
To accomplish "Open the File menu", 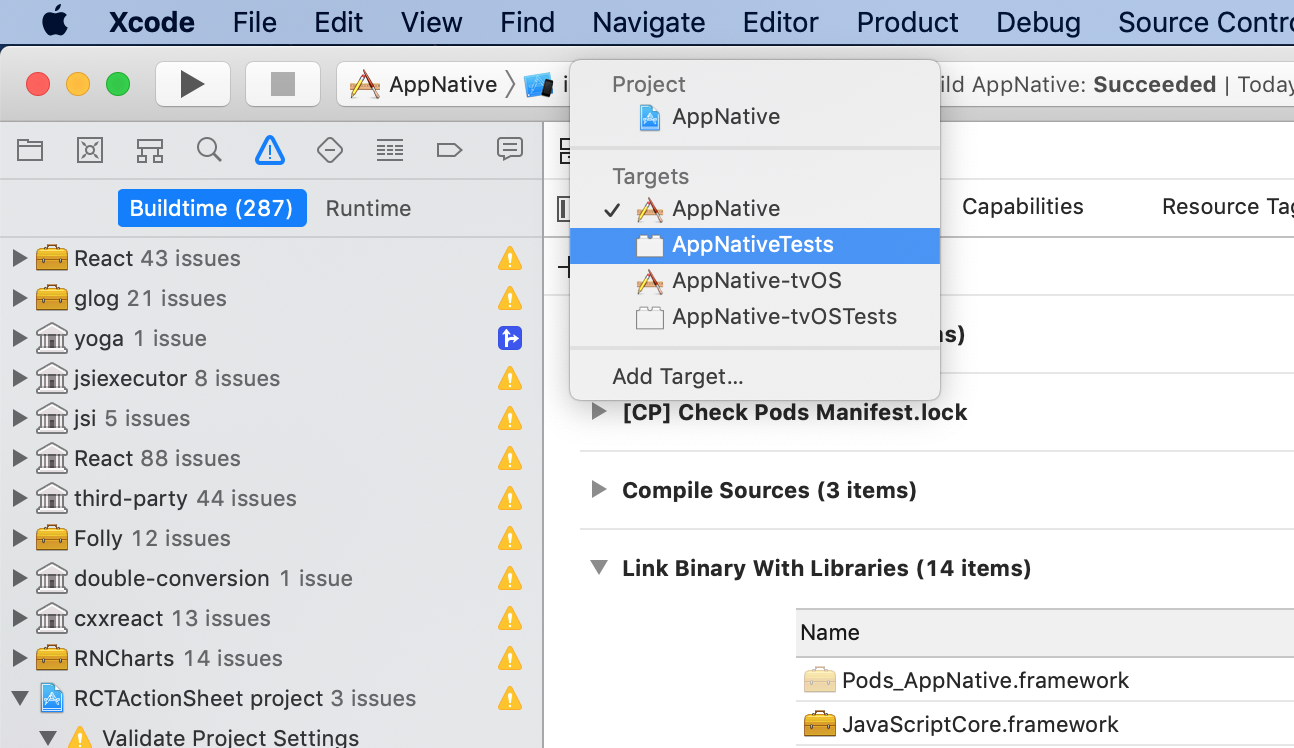I will (254, 22).
